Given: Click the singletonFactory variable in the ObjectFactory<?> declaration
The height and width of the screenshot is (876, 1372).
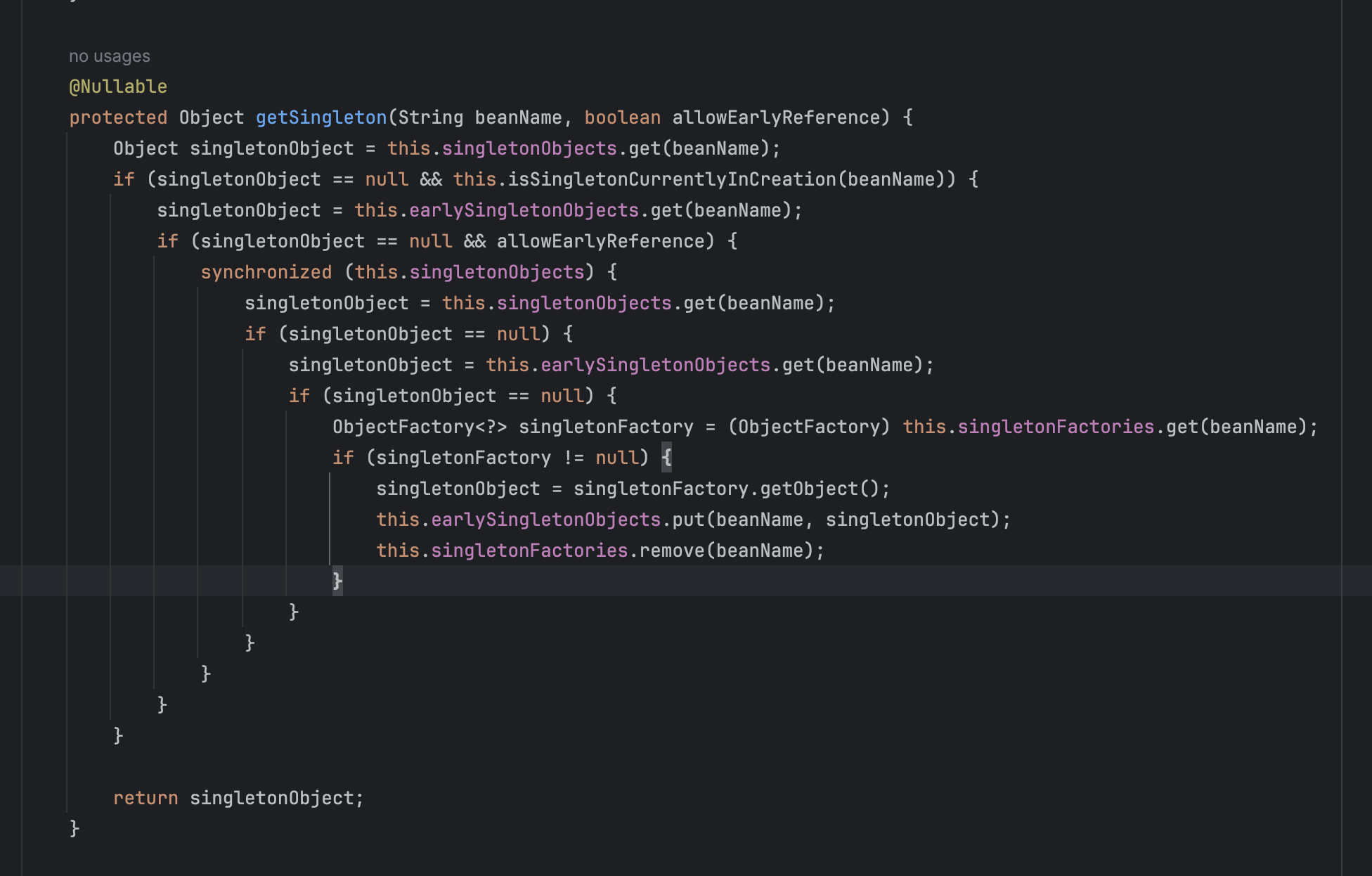Looking at the screenshot, I should point(606,427).
